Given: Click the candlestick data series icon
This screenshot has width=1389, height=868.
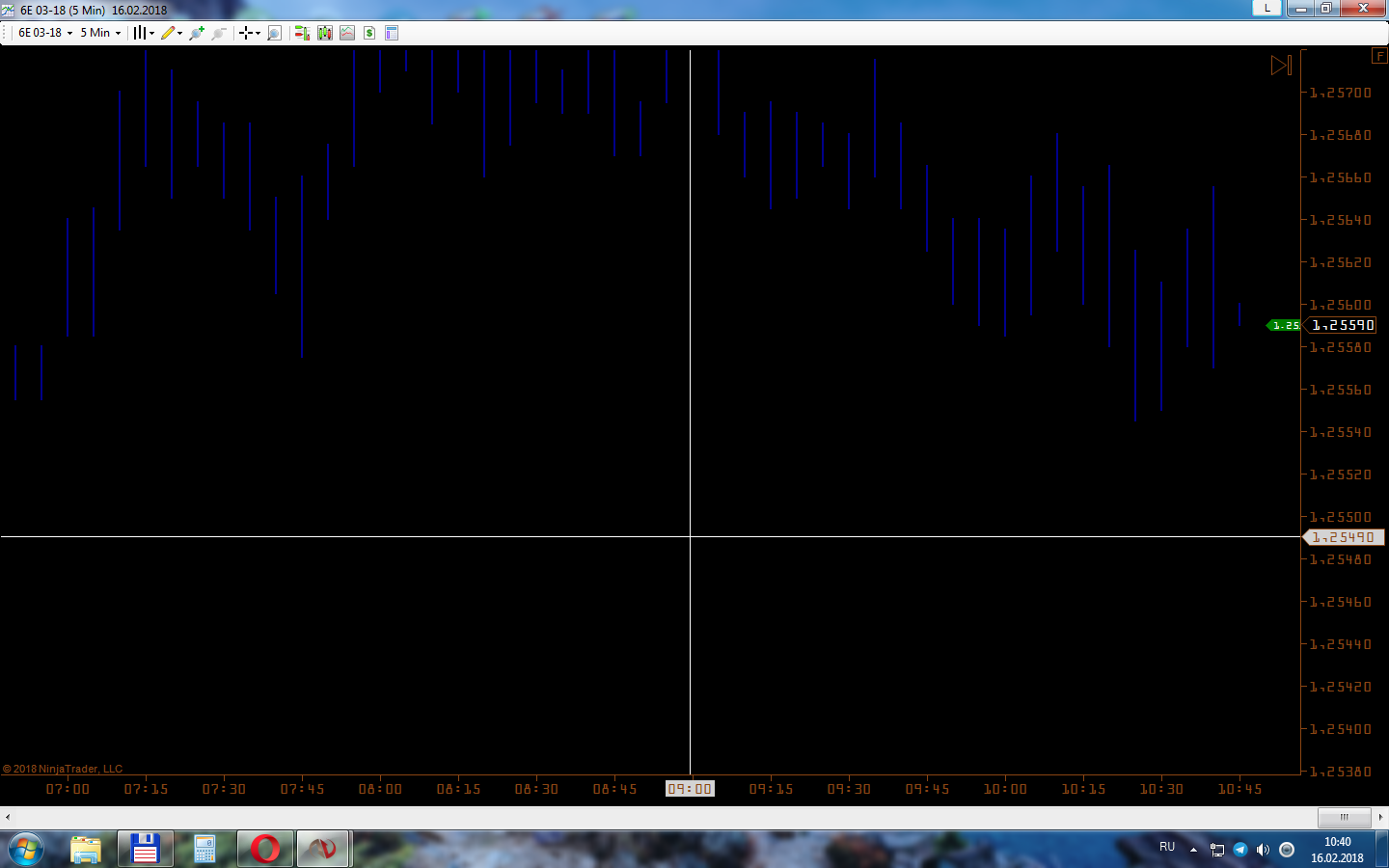Looking at the screenshot, I should pos(325,33).
